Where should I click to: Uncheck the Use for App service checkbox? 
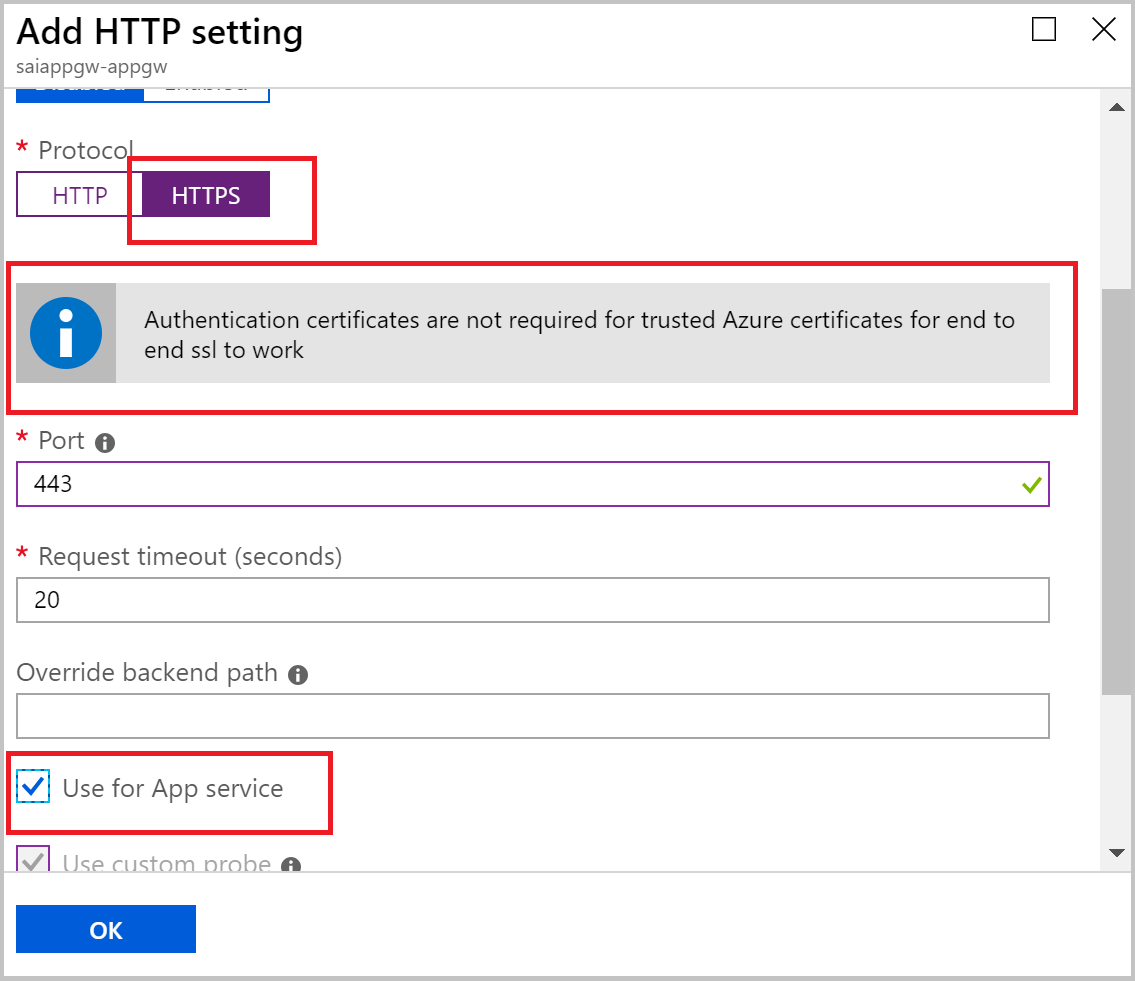coord(34,788)
